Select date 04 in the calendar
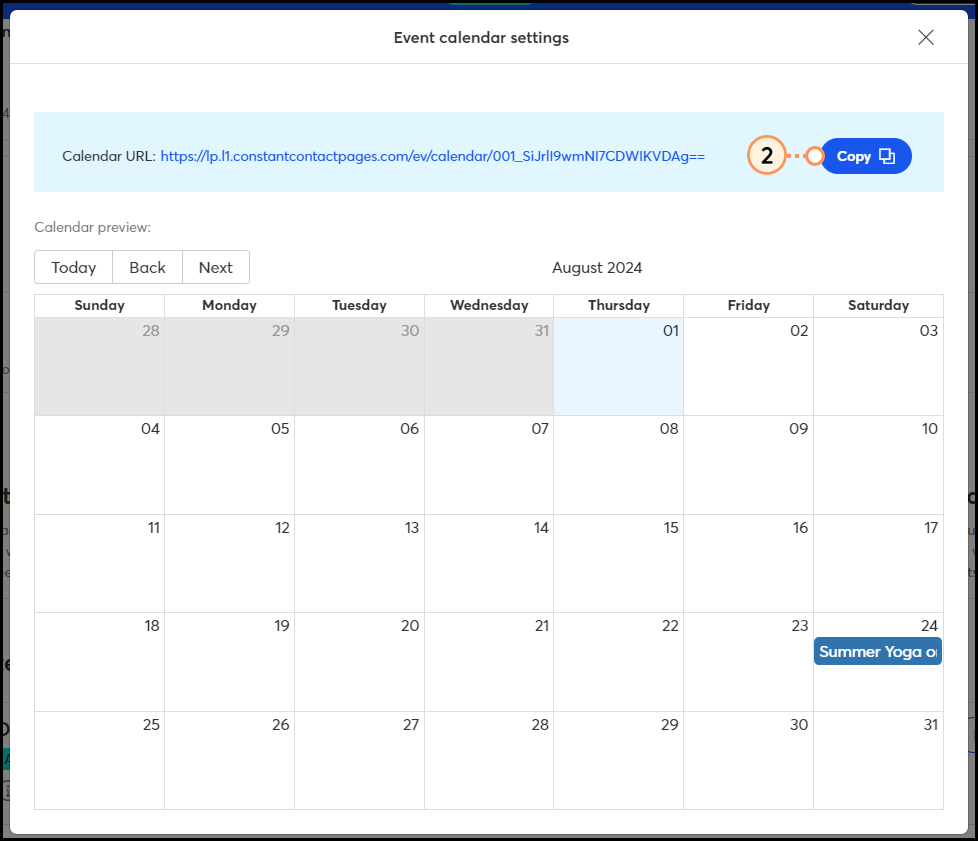The image size is (978, 841). [150, 429]
